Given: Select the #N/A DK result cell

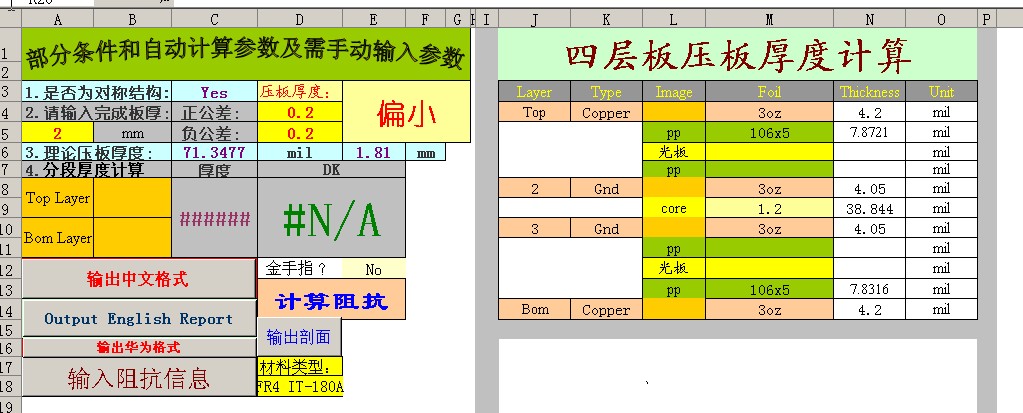Looking at the screenshot, I should [331, 218].
